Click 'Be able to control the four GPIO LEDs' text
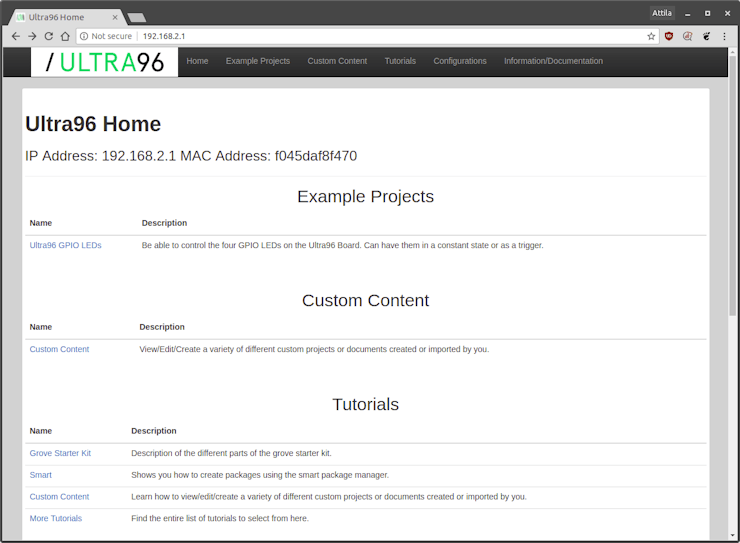740x543 pixels. coord(343,245)
